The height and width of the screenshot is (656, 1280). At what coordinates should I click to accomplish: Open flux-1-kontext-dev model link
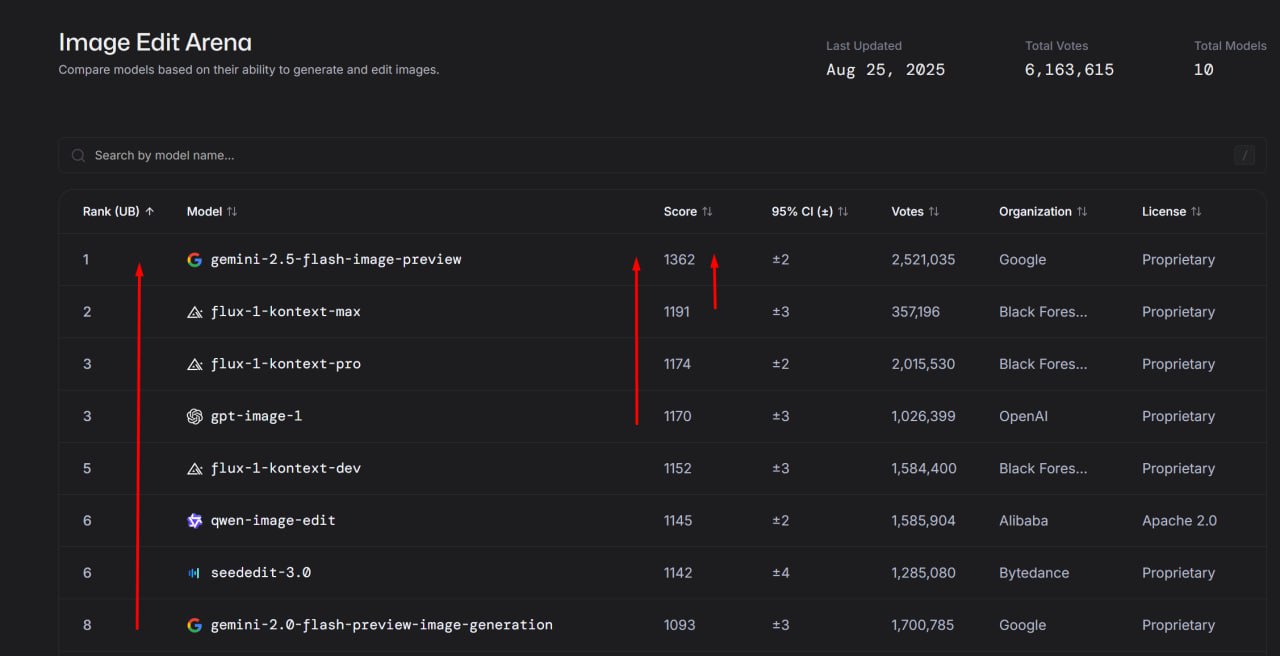coord(286,468)
